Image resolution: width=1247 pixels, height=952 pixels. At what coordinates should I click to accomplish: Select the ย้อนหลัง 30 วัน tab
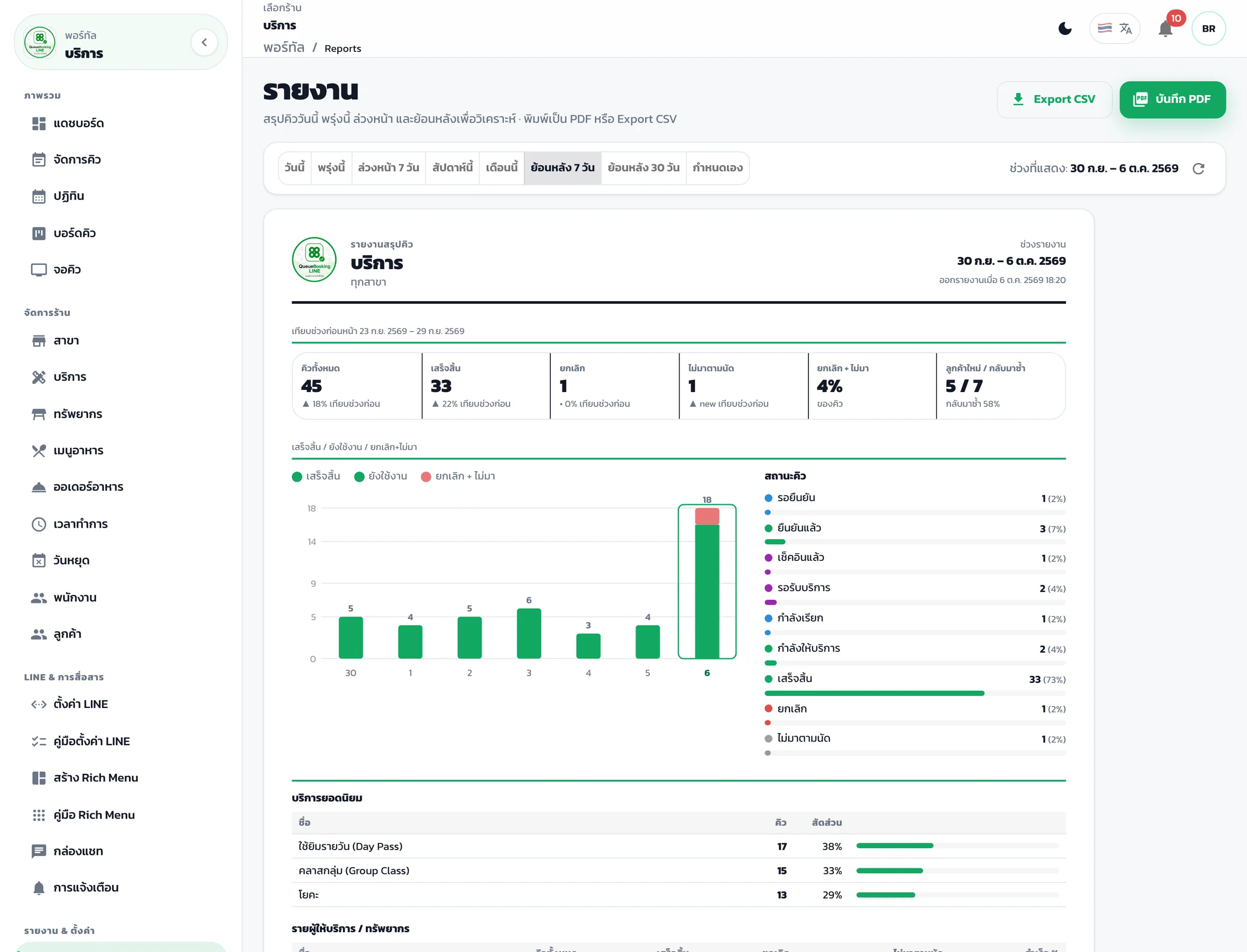pyautogui.click(x=643, y=168)
